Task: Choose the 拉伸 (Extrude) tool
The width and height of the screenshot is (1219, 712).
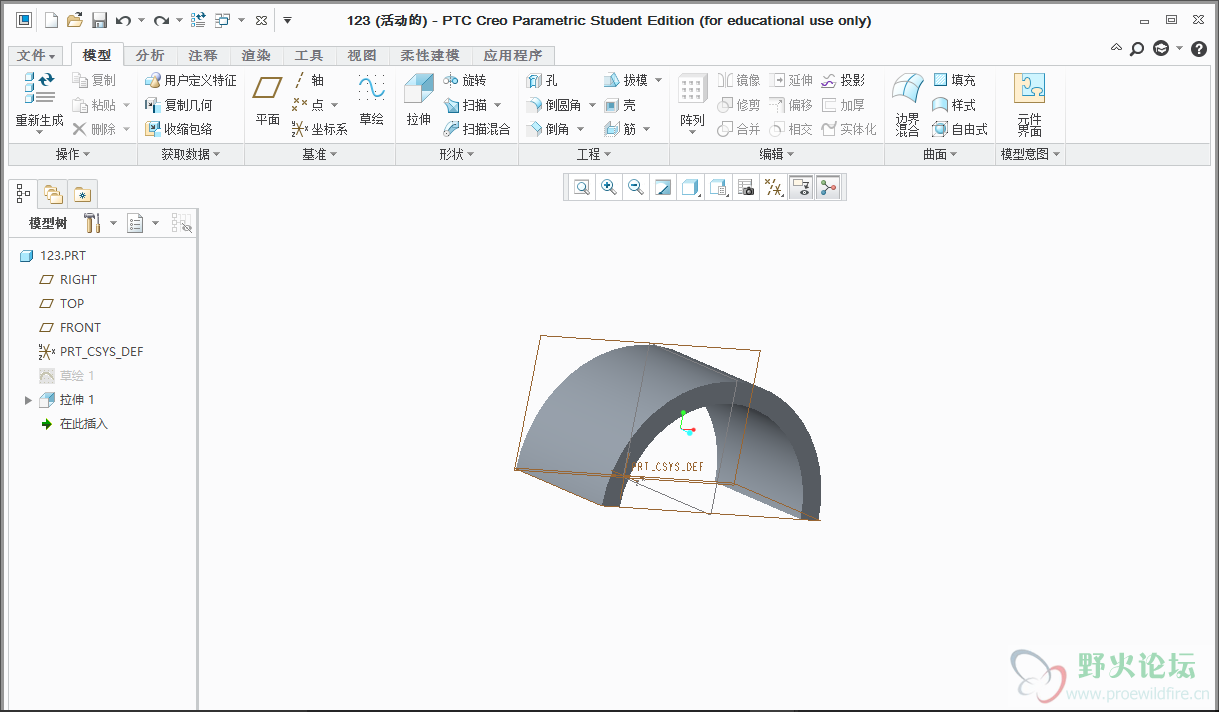Action: coord(418,102)
